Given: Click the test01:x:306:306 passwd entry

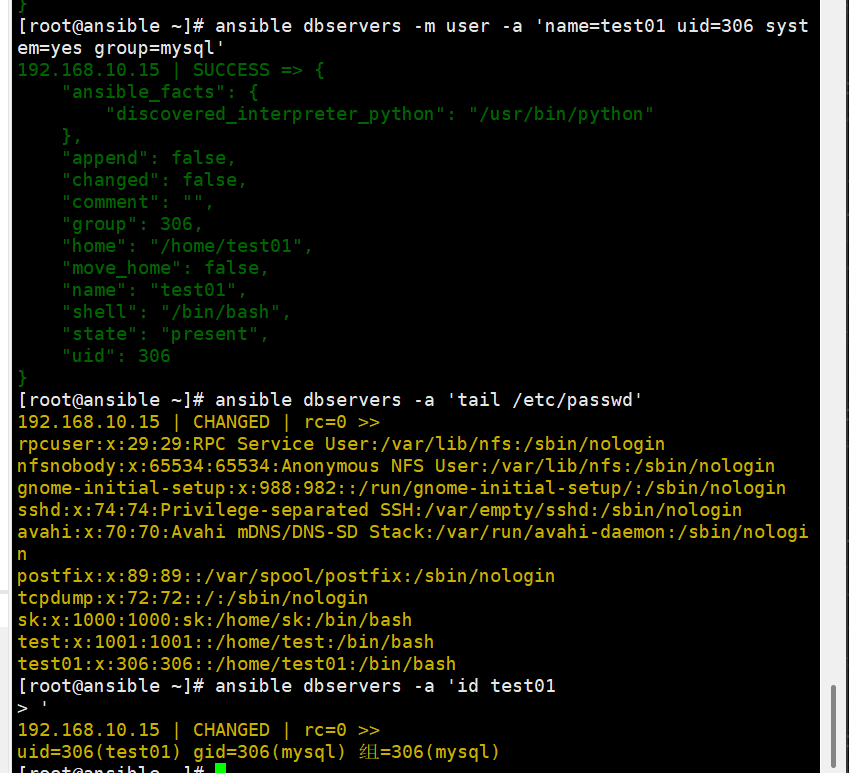Looking at the screenshot, I should [x=237, y=664].
